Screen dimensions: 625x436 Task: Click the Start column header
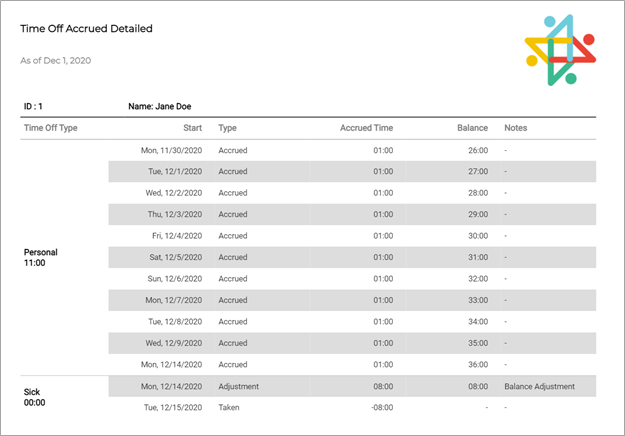(x=193, y=128)
